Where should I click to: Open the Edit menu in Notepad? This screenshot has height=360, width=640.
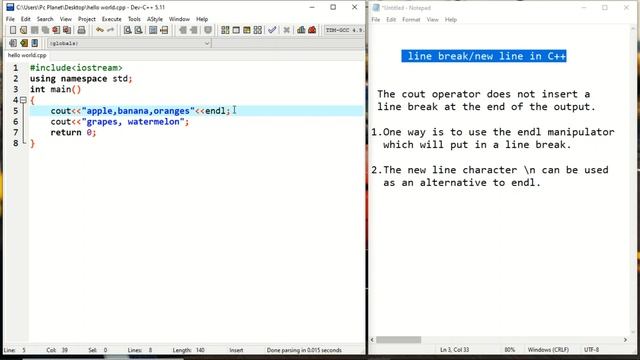coord(391,20)
